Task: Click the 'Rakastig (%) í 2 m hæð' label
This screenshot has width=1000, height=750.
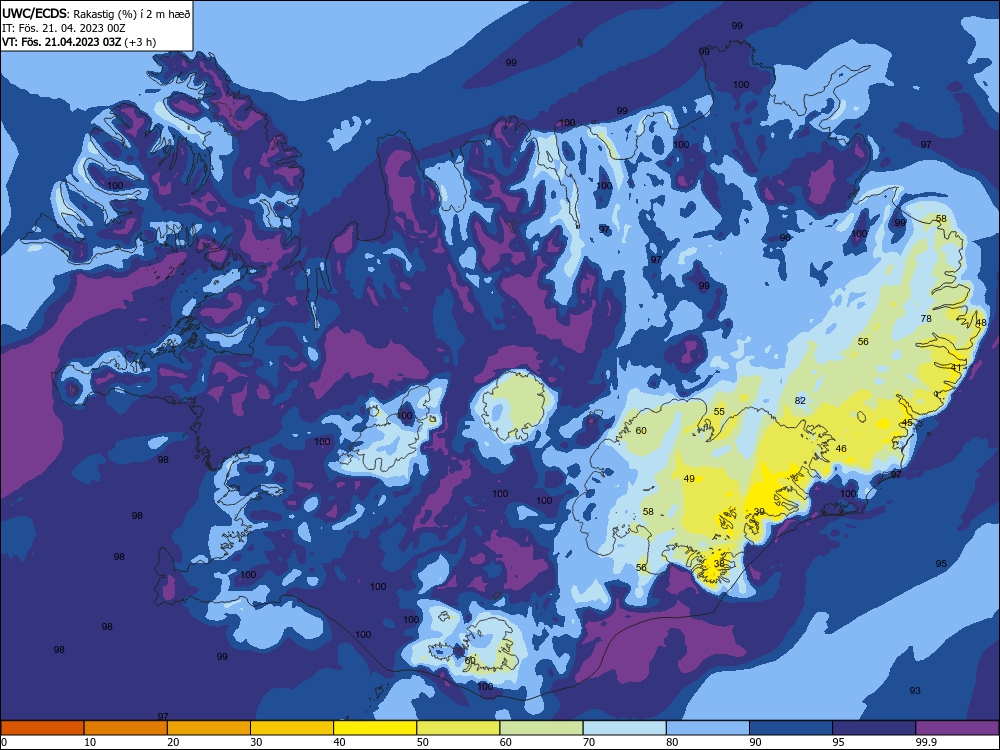Action: (132, 13)
